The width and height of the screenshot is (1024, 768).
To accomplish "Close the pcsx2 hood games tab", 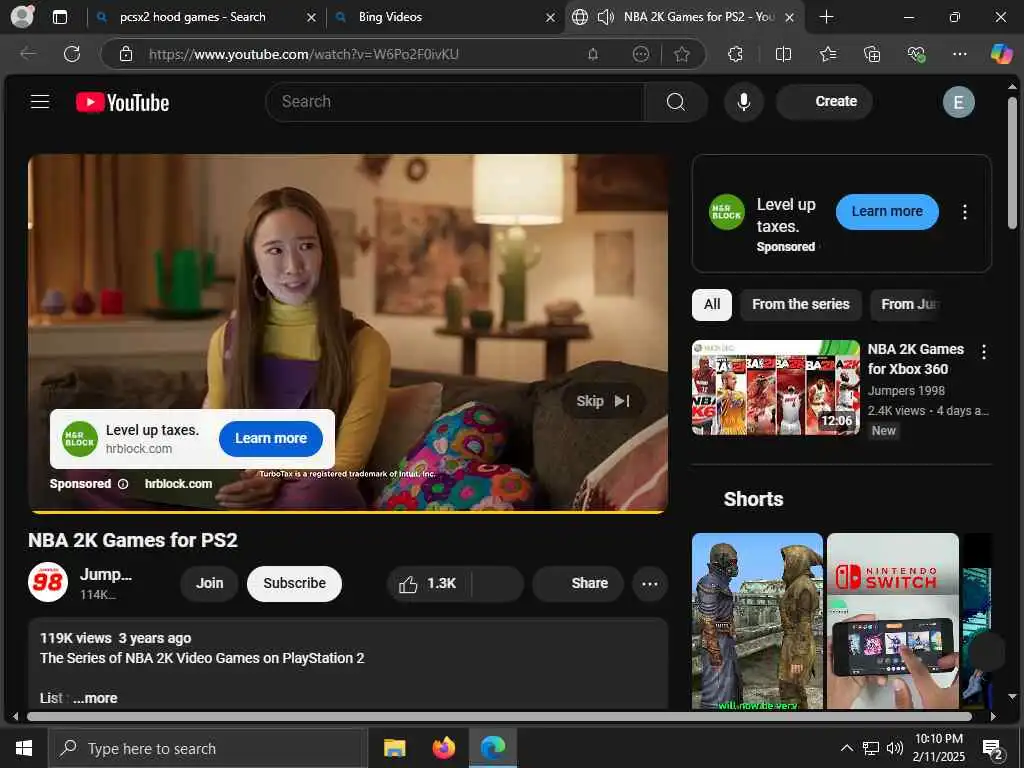I will [312, 18].
